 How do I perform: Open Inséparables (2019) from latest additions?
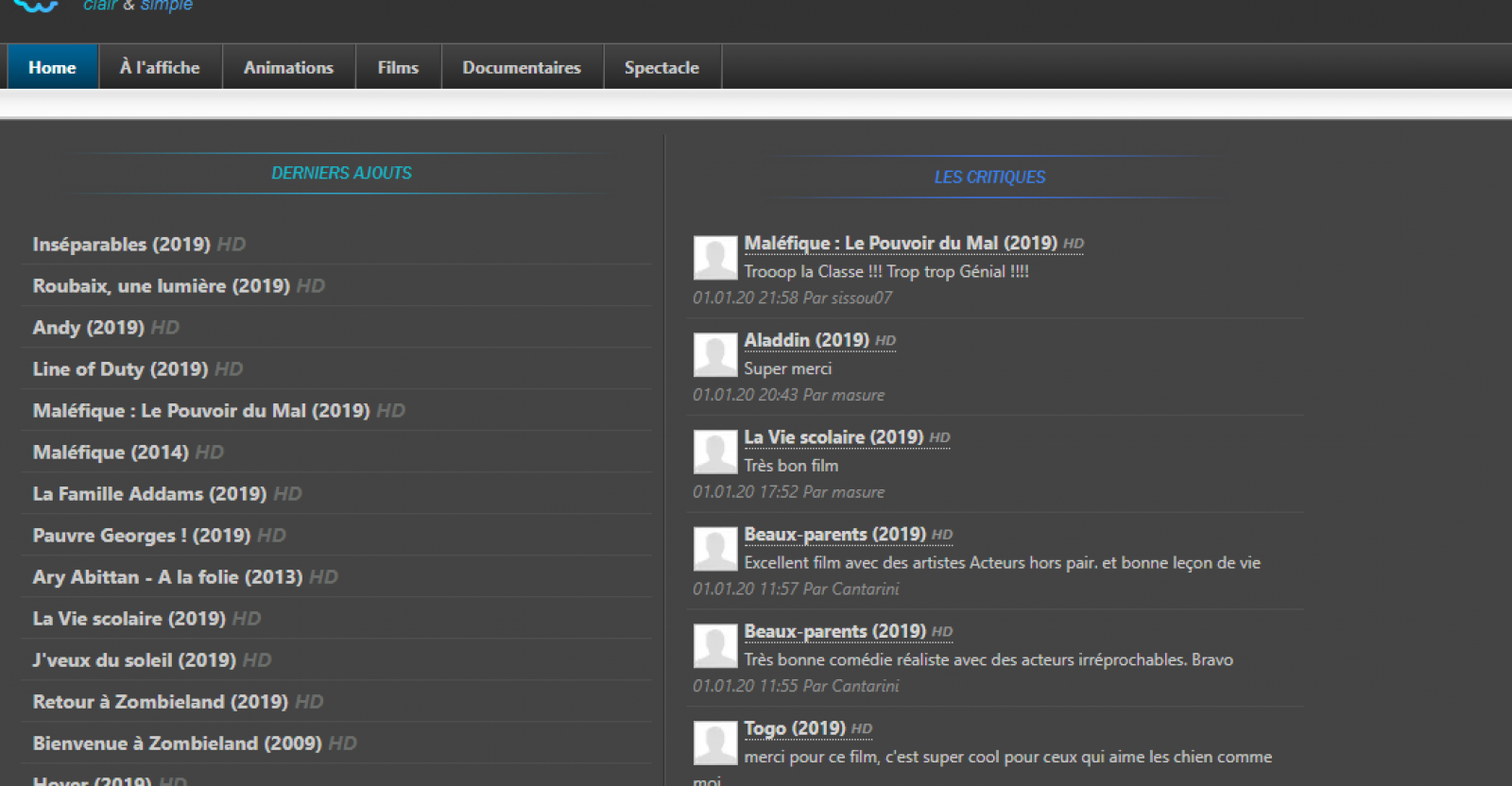[121, 245]
